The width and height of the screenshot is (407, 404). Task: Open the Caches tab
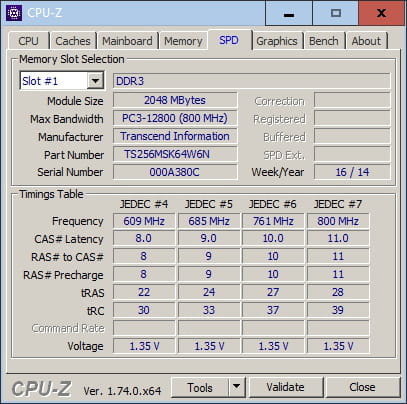73,41
